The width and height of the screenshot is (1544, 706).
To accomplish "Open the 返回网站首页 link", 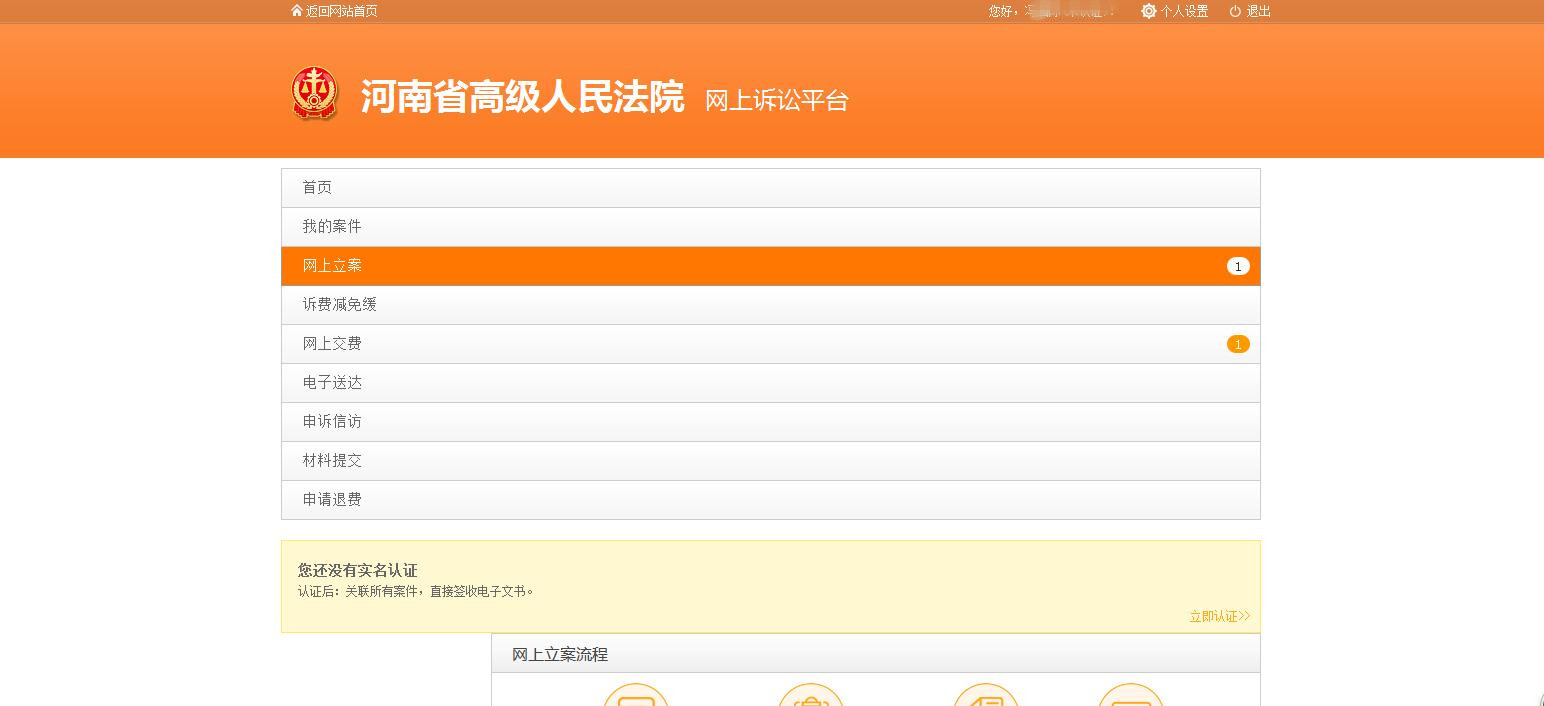I will click(x=341, y=11).
